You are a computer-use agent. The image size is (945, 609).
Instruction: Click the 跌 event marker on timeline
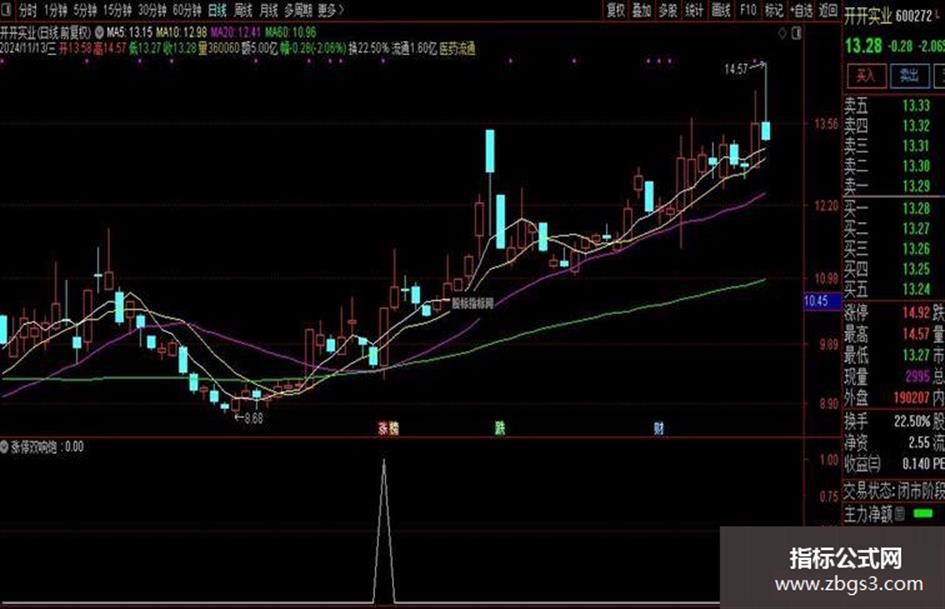(x=500, y=428)
